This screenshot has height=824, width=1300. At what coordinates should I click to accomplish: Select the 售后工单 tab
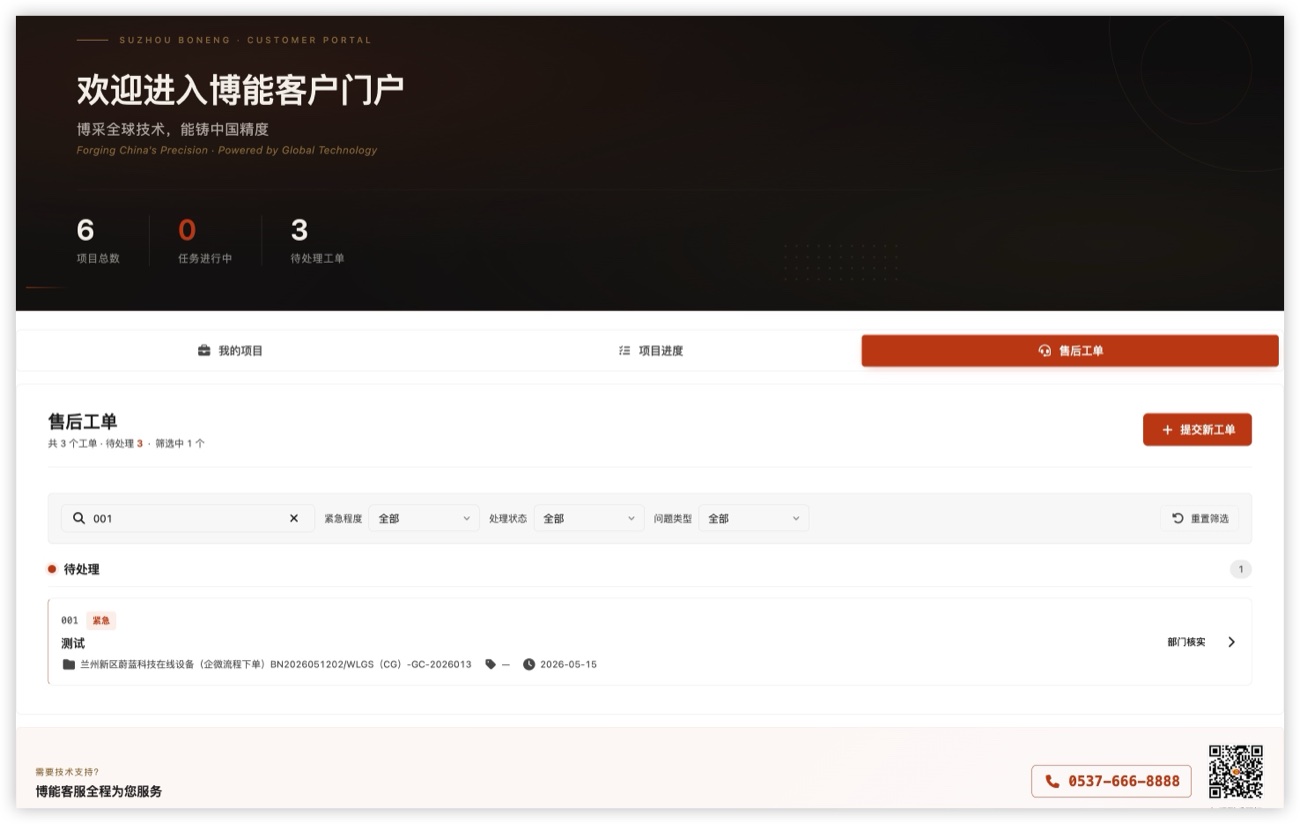click(1070, 351)
